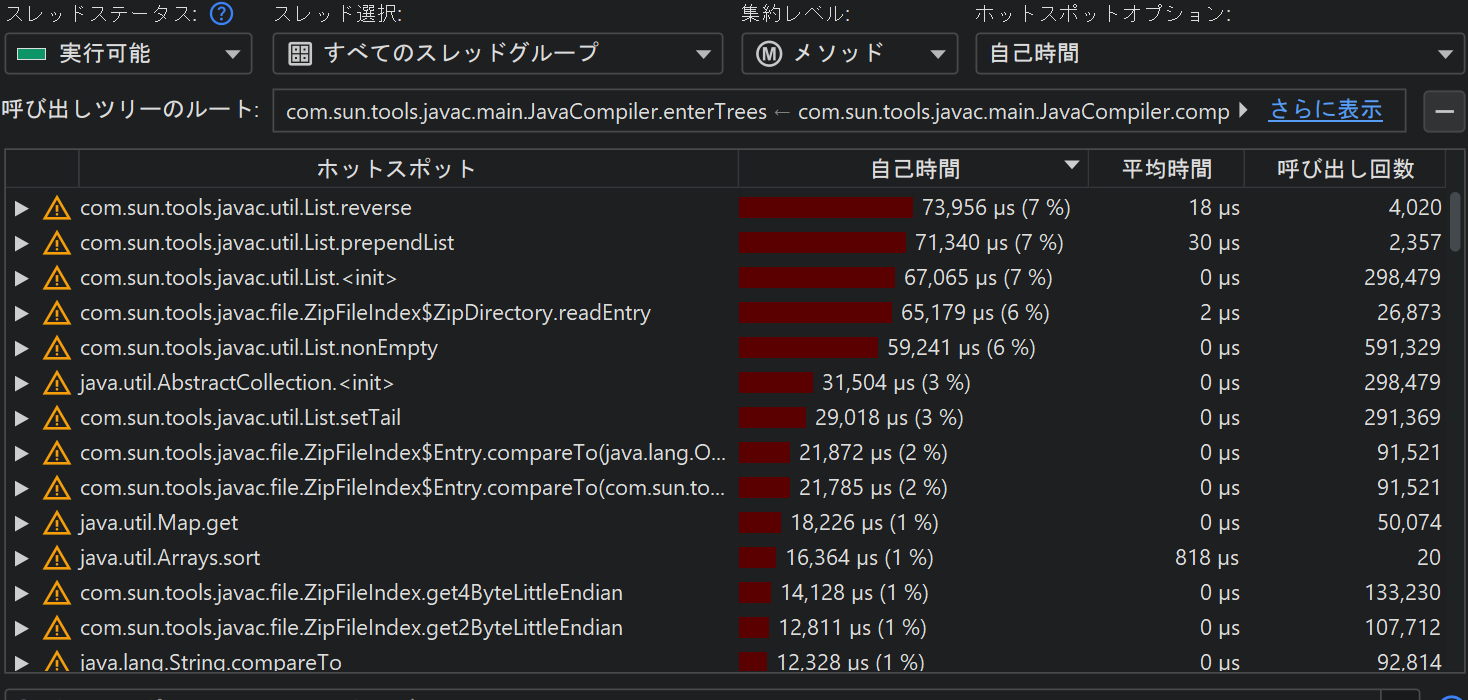Click warning icon next to List.prependList
1468x700 pixels.
(56, 243)
